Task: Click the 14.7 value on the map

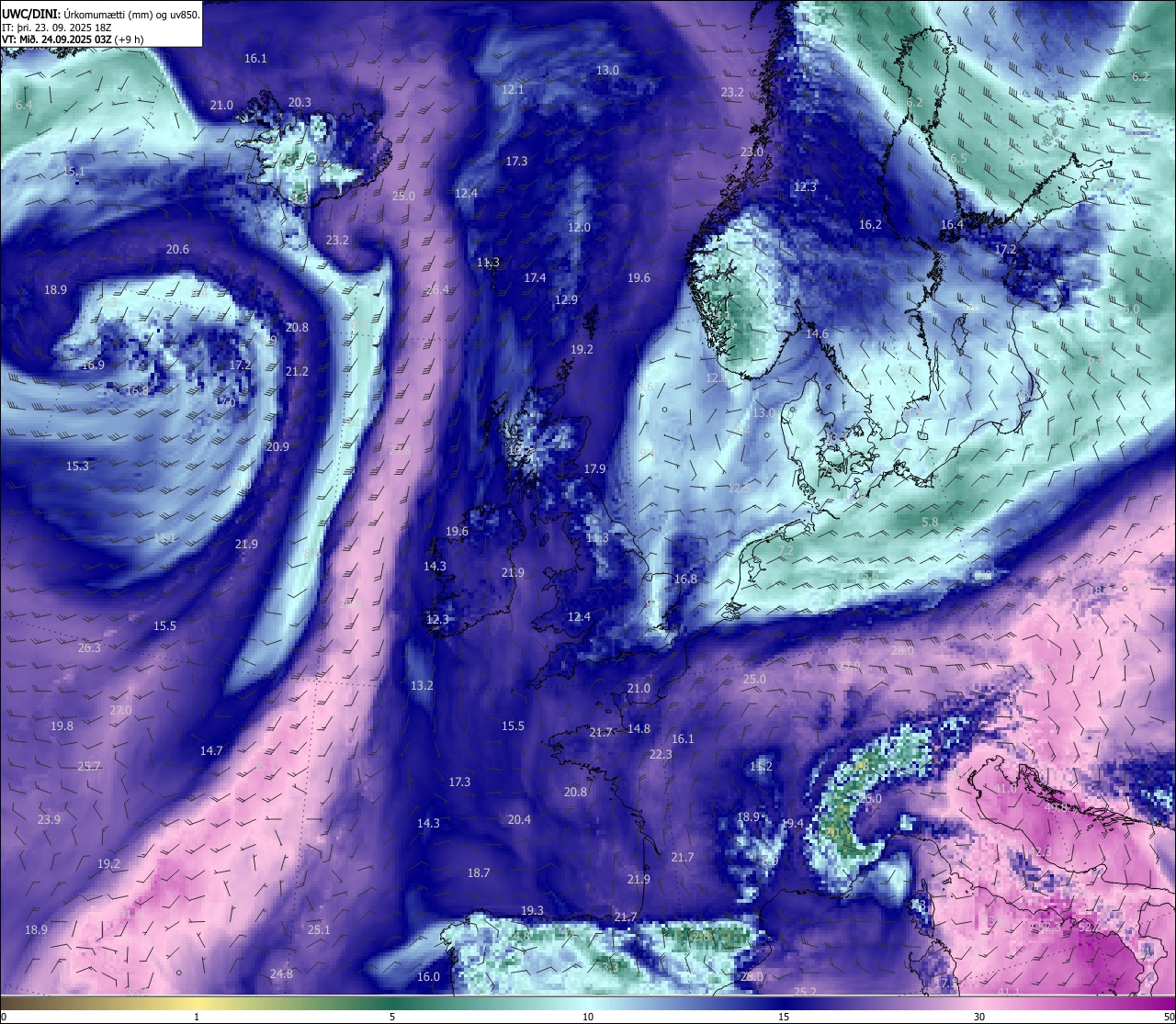Action: (211, 751)
